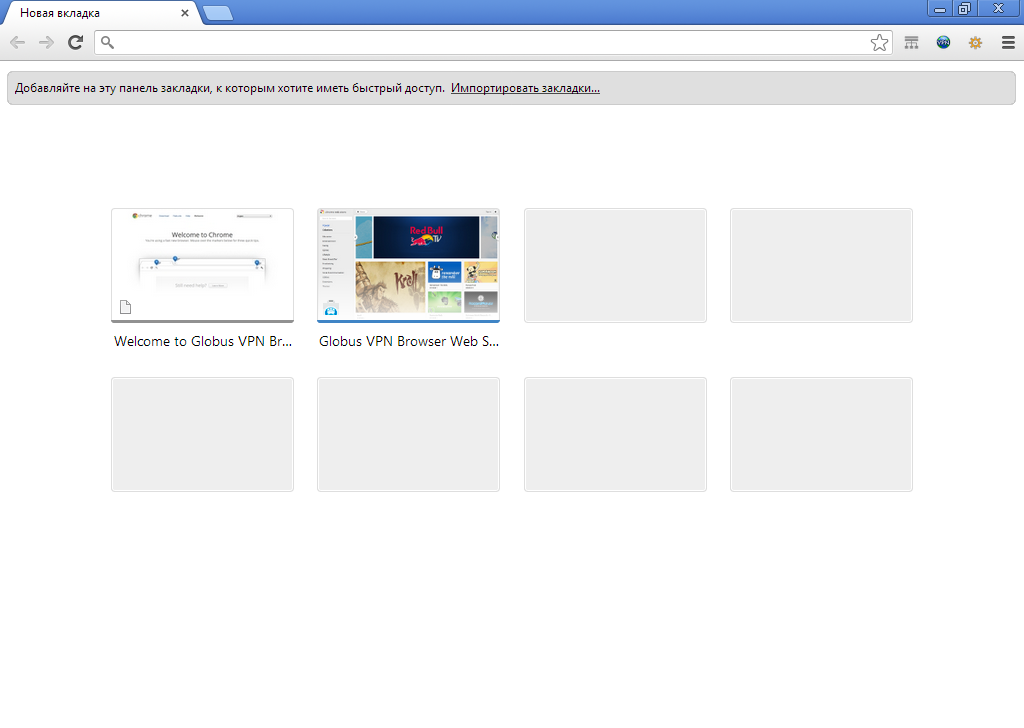The image size is (1024, 728).
Task: Click the VPN globe extension icon
Action: pos(943,42)
